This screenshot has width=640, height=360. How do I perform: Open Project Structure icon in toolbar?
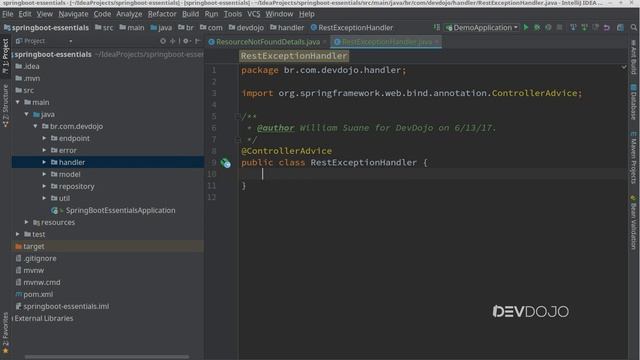620,27
